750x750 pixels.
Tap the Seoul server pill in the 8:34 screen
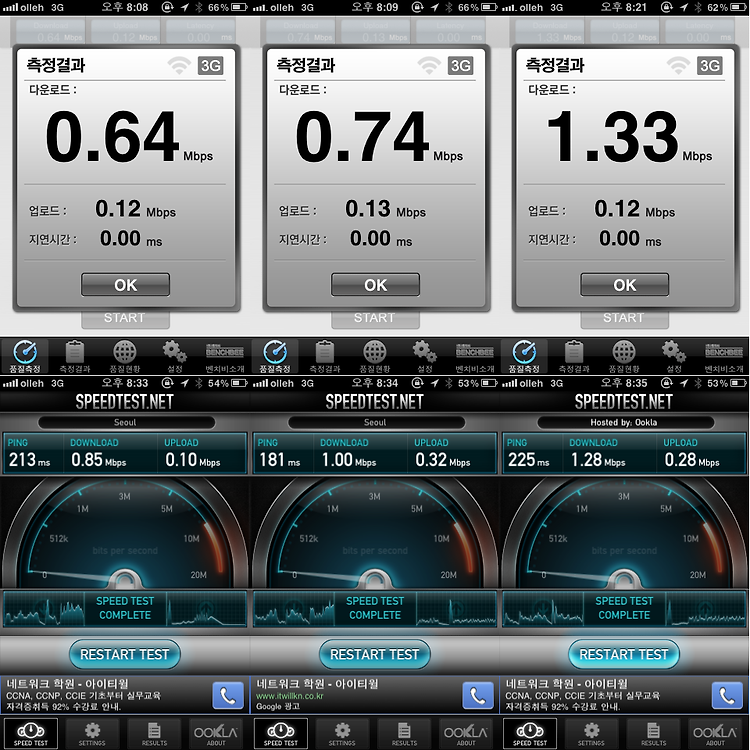pos(375,422)
